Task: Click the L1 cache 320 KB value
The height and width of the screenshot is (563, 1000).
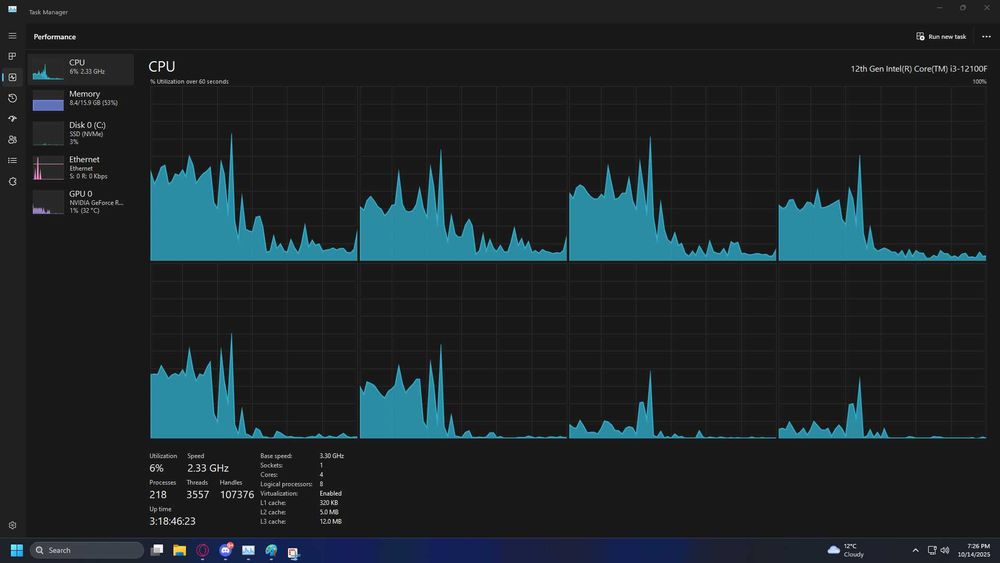Action: tap(328, 503)
